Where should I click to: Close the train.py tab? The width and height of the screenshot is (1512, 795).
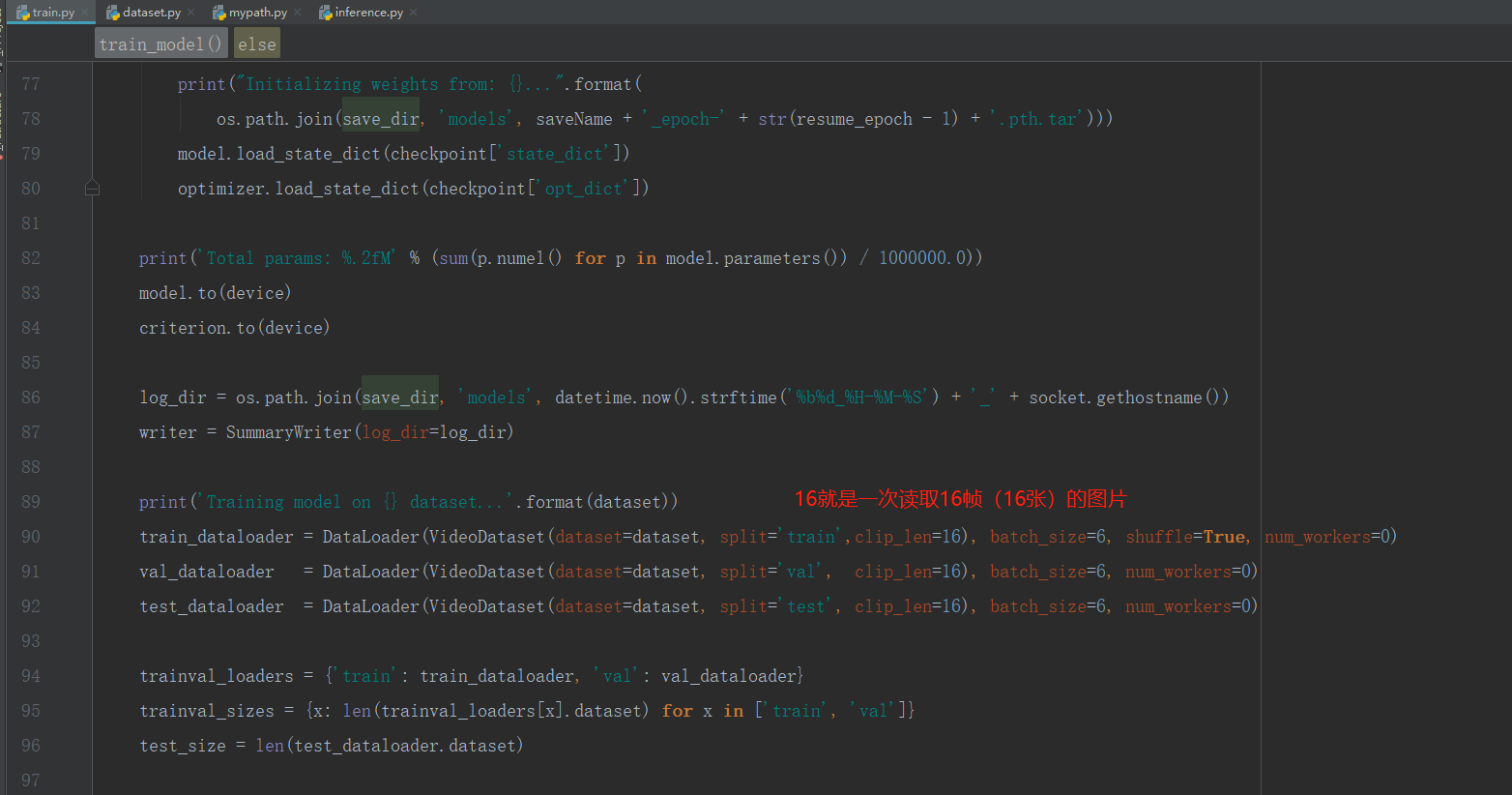(86, 13)
